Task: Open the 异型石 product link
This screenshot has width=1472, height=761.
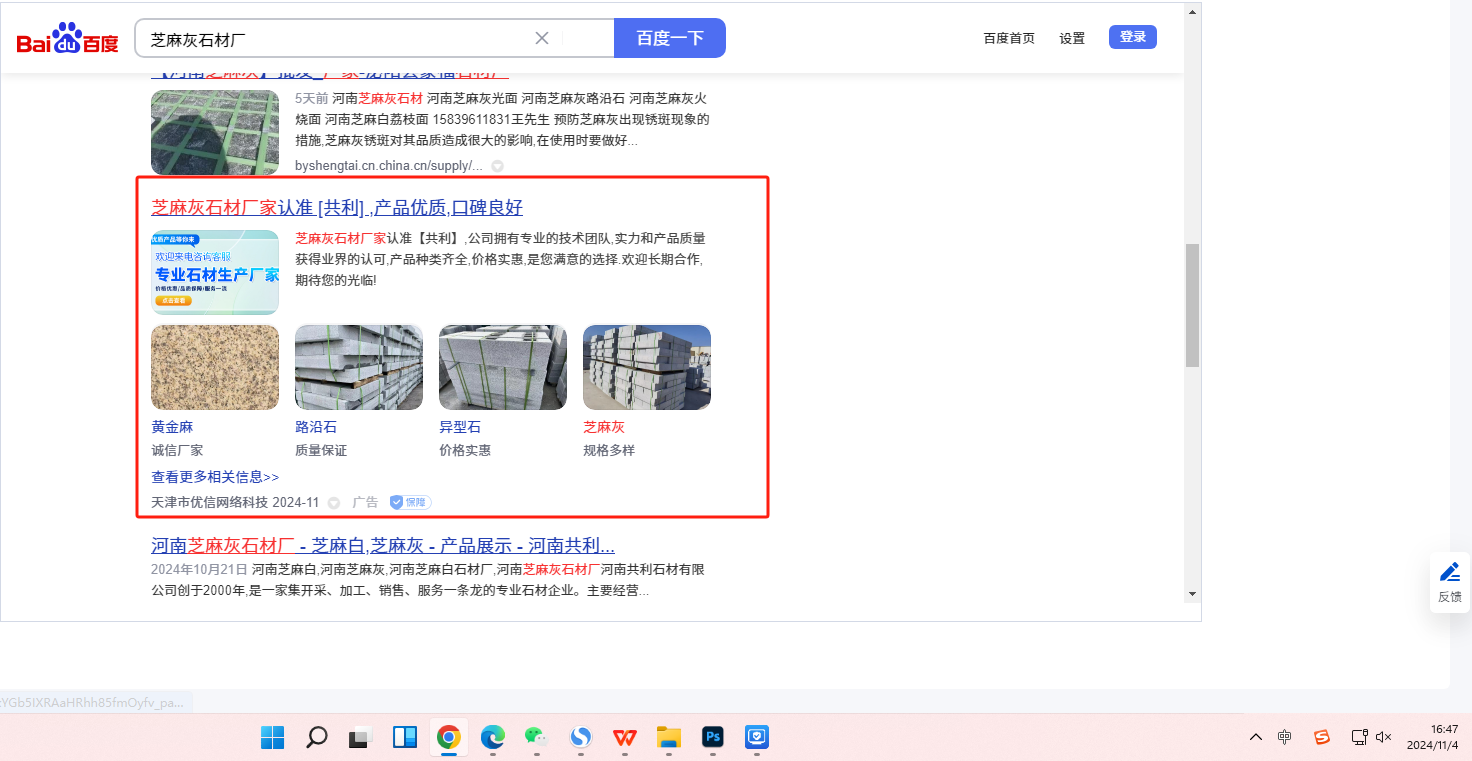Action: [x=460, y=427]
